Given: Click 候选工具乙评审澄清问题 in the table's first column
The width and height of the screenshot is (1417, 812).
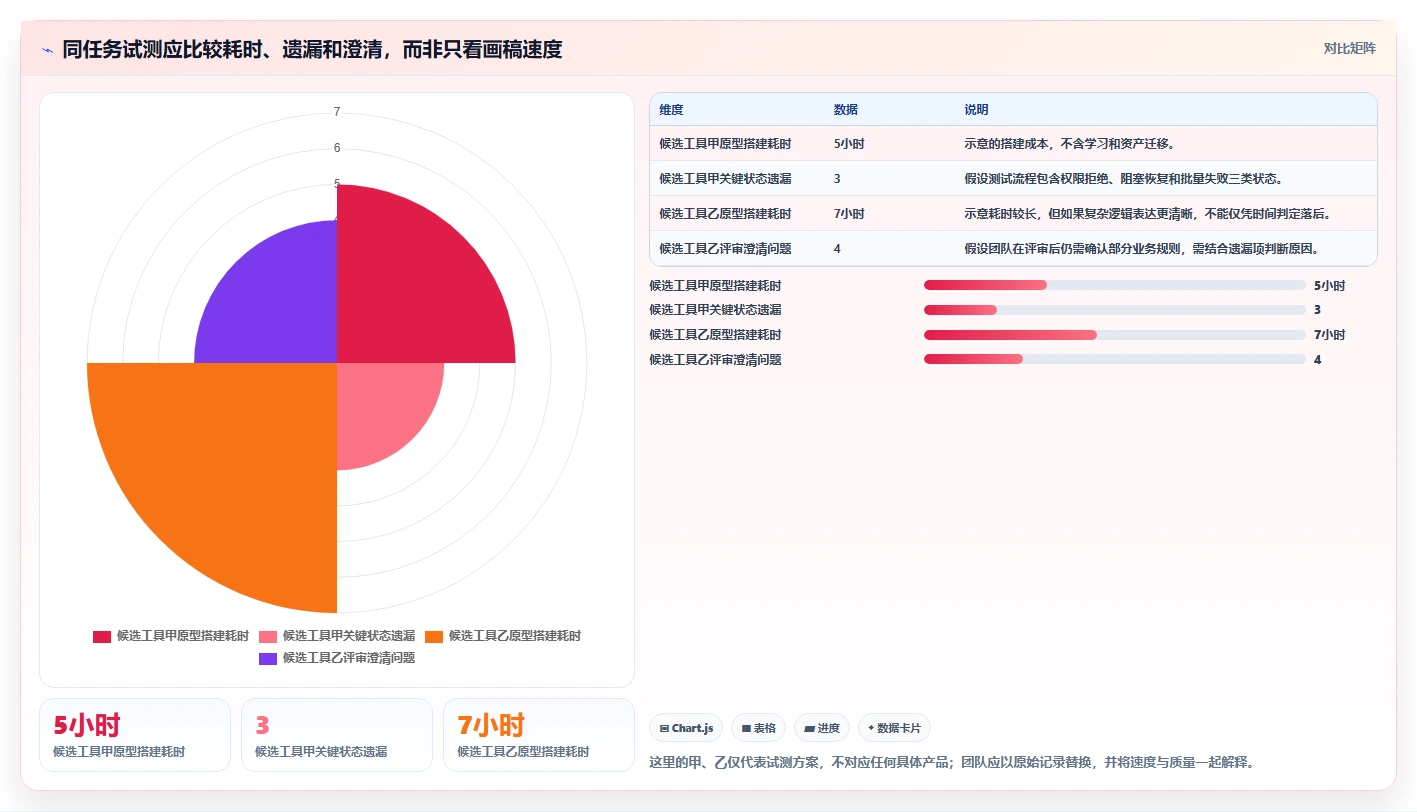Looking at the screenshot, I should click(x=725, y=248).
